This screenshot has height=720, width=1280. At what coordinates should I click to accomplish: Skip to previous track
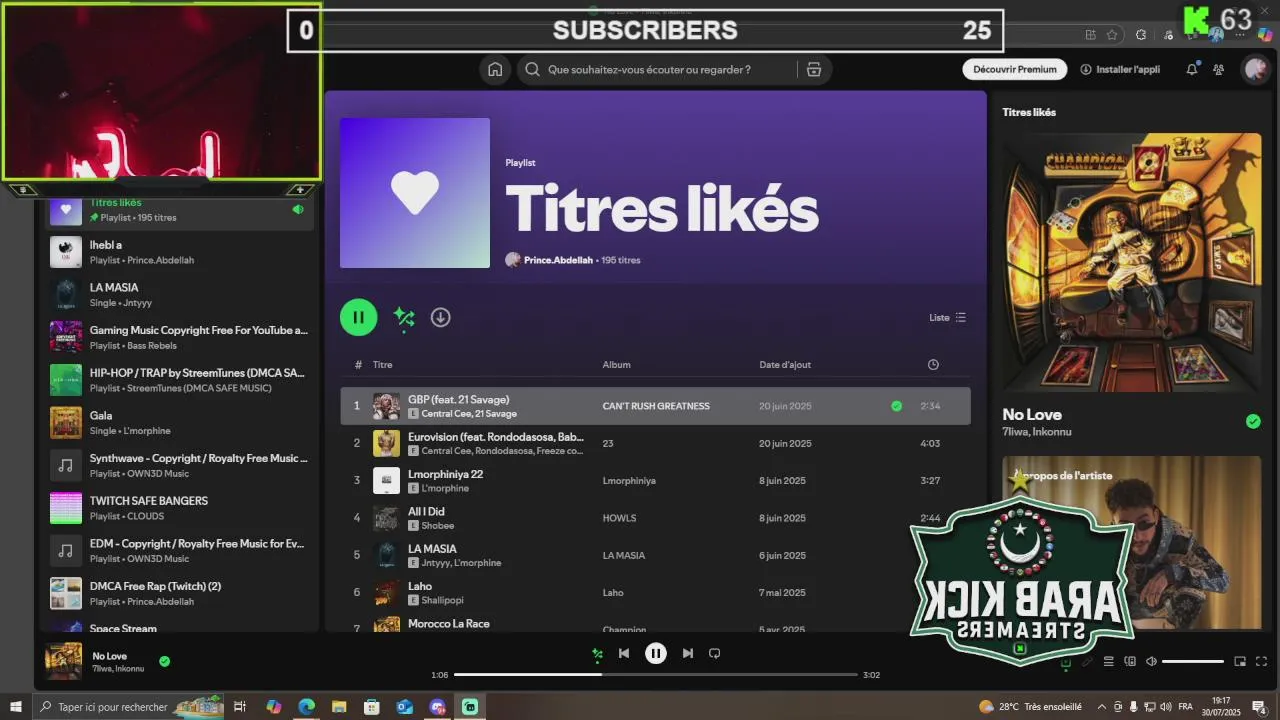[x=624, y=653]
